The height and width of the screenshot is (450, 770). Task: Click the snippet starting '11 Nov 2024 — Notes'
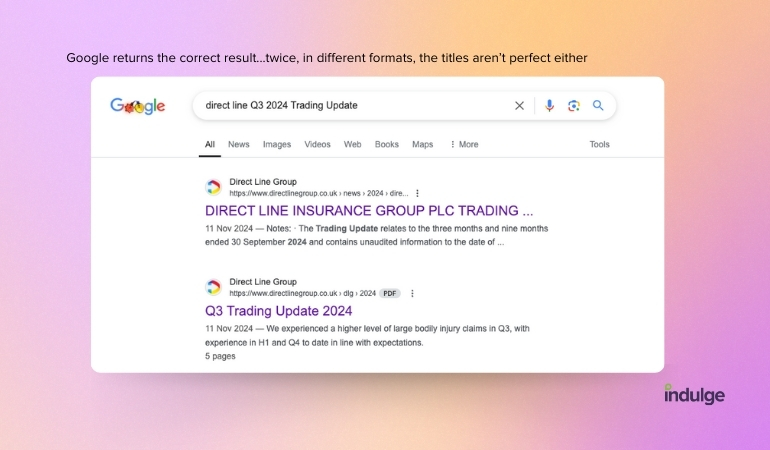point(377,235)
